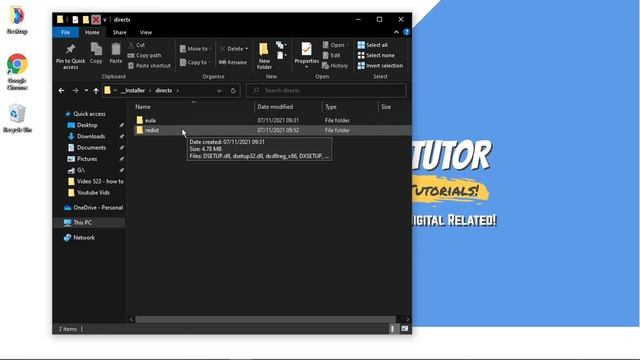Click the Search directx box
This screenshot has width=640, height=360.
[326, 91]
